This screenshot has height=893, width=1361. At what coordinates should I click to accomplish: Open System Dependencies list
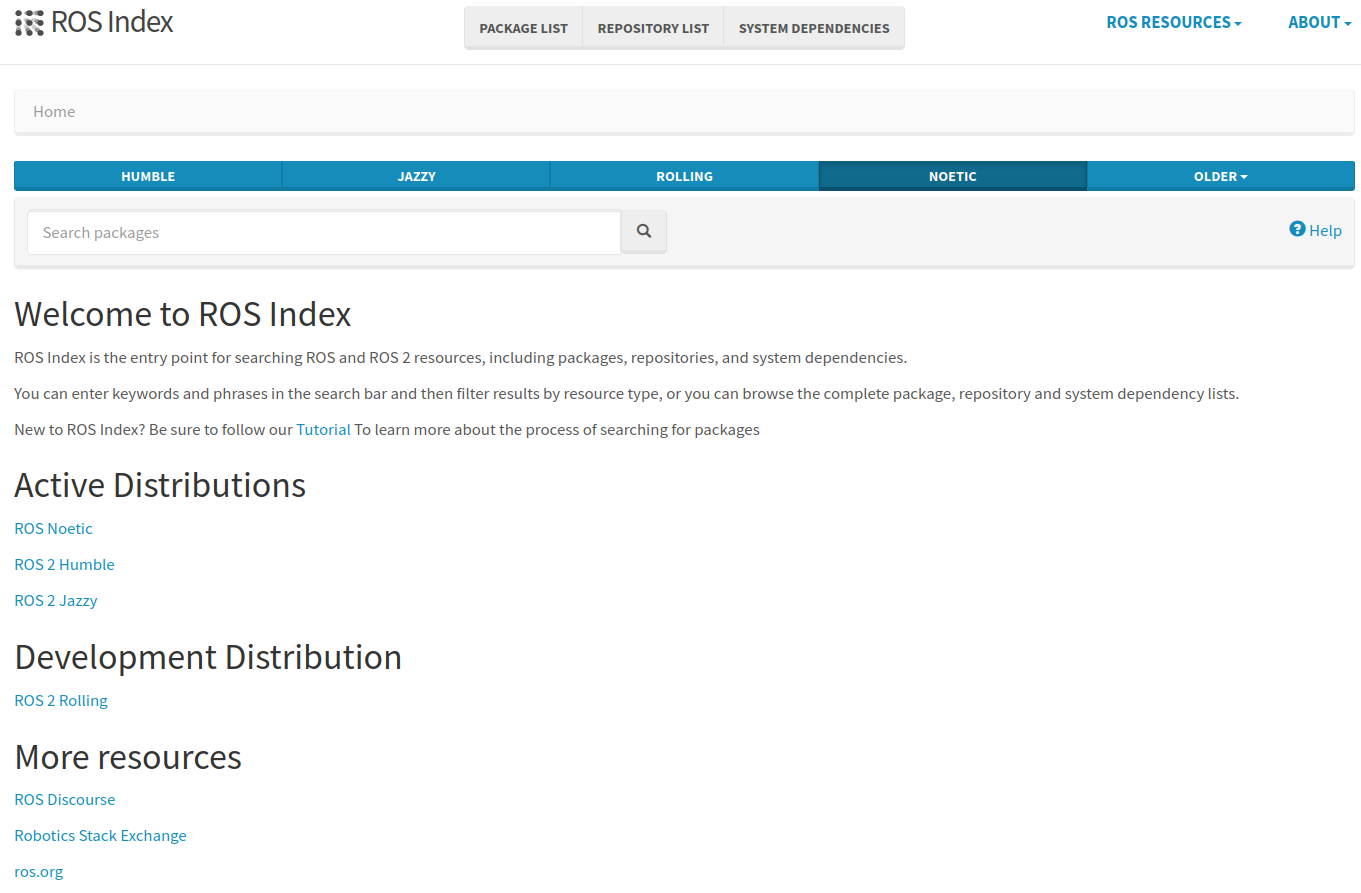coord(814,28)
